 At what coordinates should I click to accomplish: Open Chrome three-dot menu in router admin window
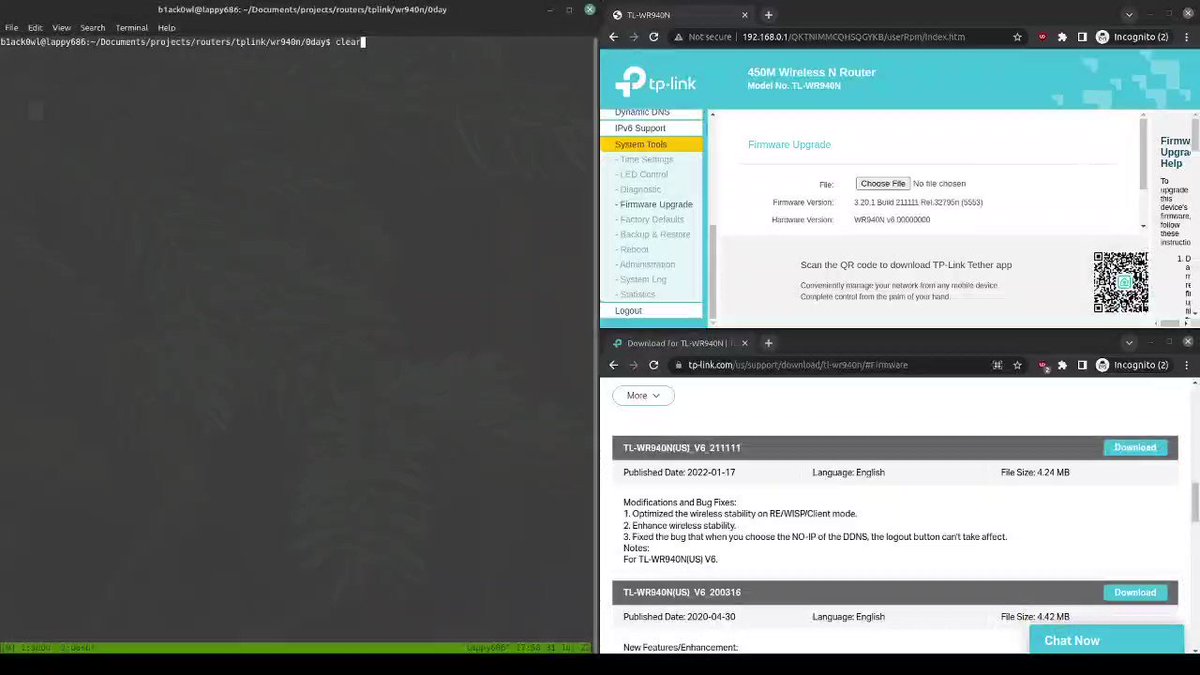coord(1187,37)
